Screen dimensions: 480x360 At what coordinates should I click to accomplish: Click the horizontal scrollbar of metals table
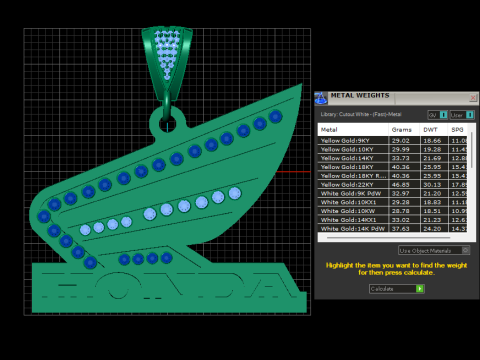(388, 238)
